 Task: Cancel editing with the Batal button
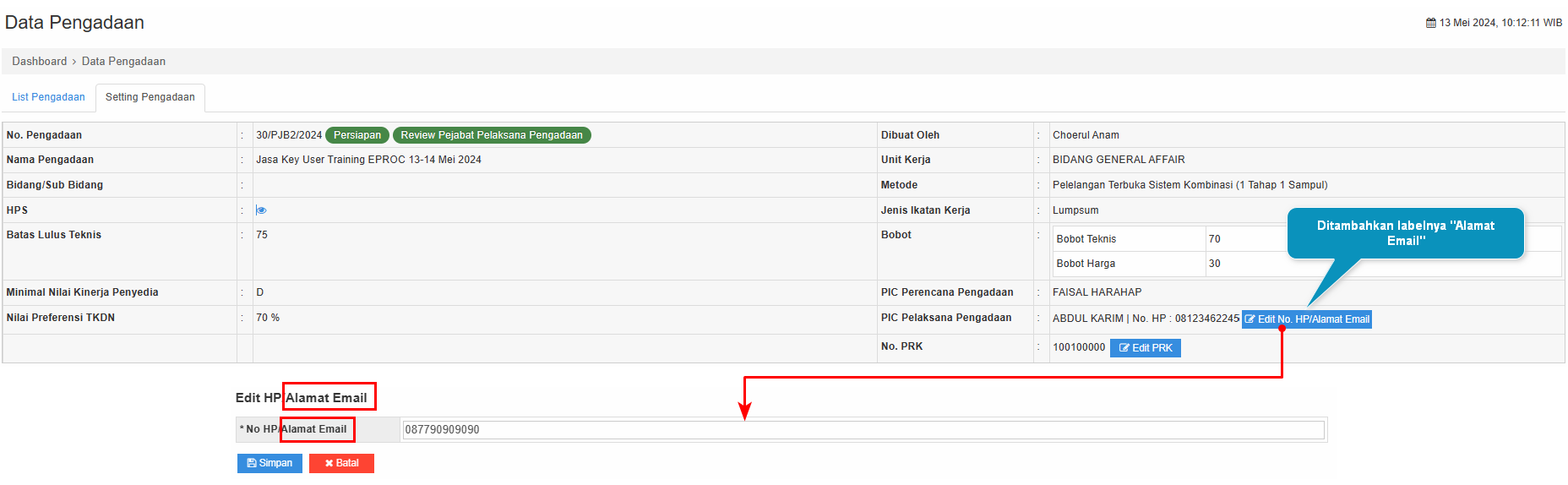tap(341, 463)
